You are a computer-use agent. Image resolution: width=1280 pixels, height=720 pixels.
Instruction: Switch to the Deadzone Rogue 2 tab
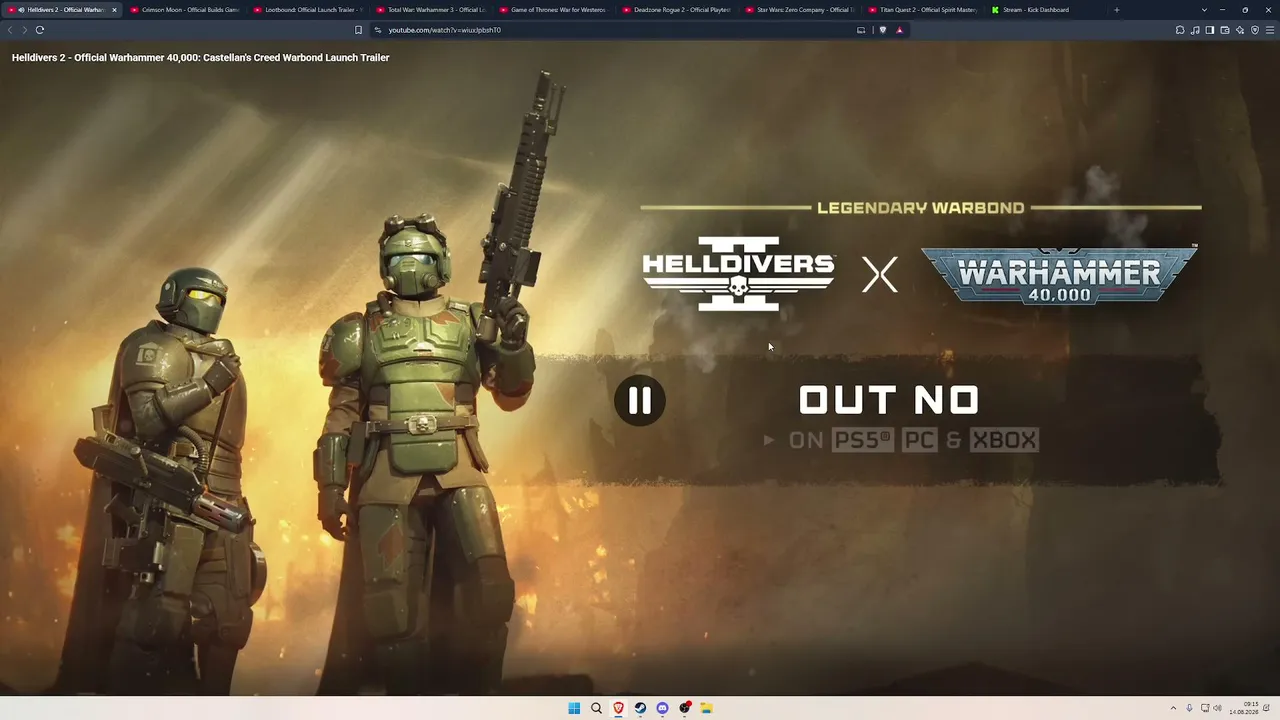tap(676, 10)
